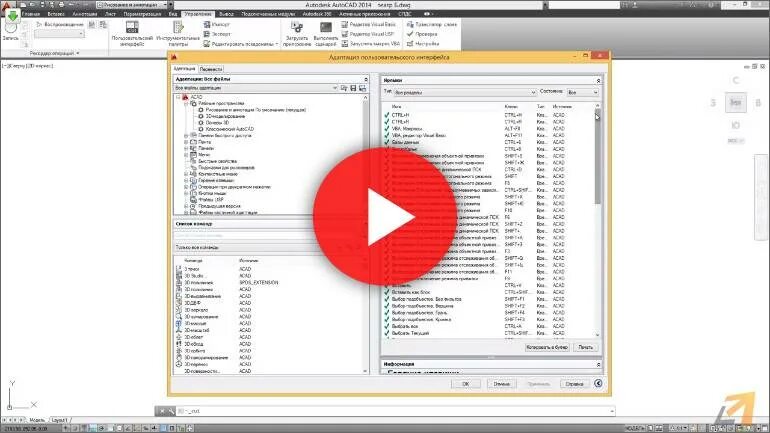Viewport: 770px width, 433px height.
Task: Expand the Контекстные меню tree node
Action: 186,174
